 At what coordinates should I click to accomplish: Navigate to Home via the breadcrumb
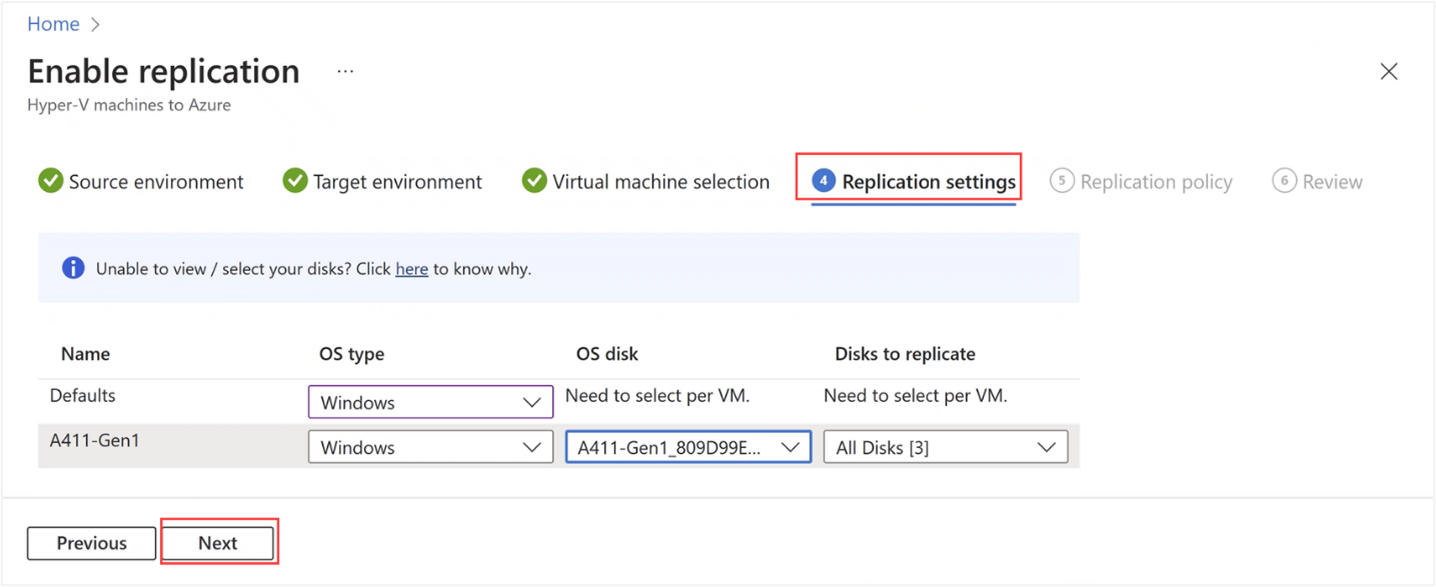pyautogui.click(x=53, y=23)
